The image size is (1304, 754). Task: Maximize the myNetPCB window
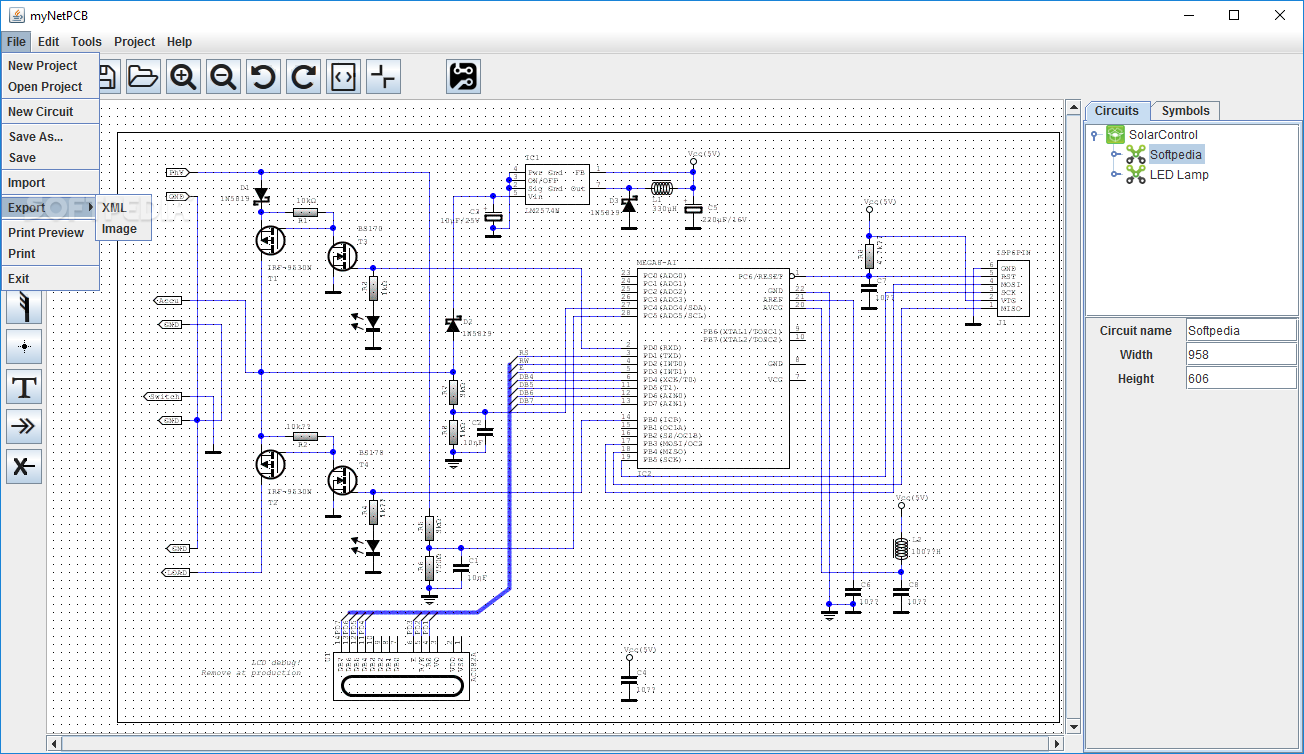tap(1234, 15)
